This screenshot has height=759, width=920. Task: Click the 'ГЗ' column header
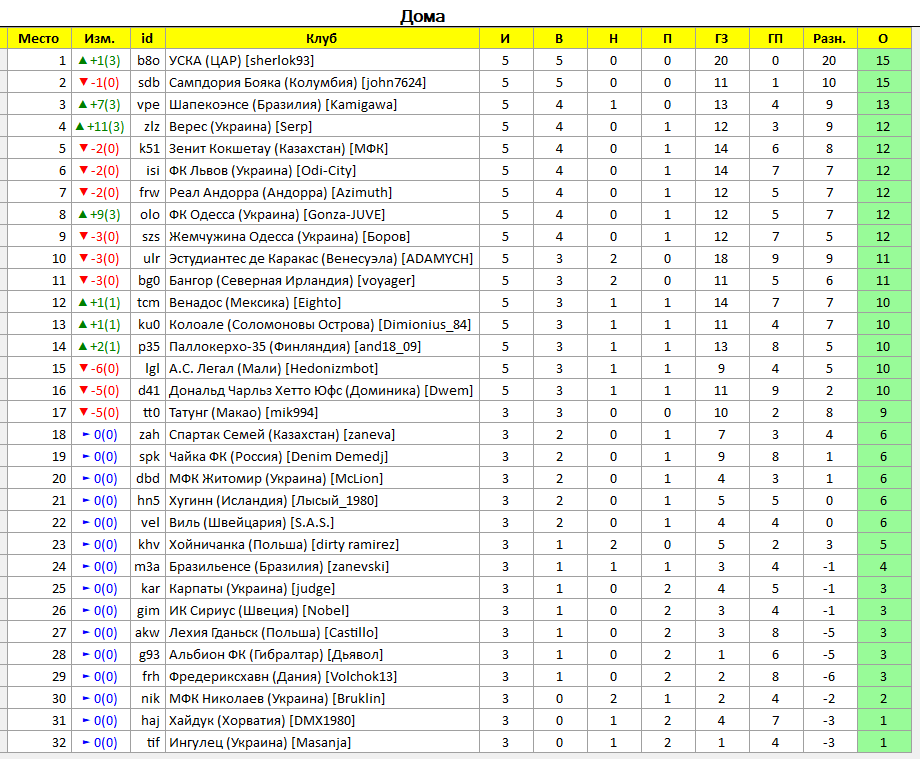click(x=722, y=39)
